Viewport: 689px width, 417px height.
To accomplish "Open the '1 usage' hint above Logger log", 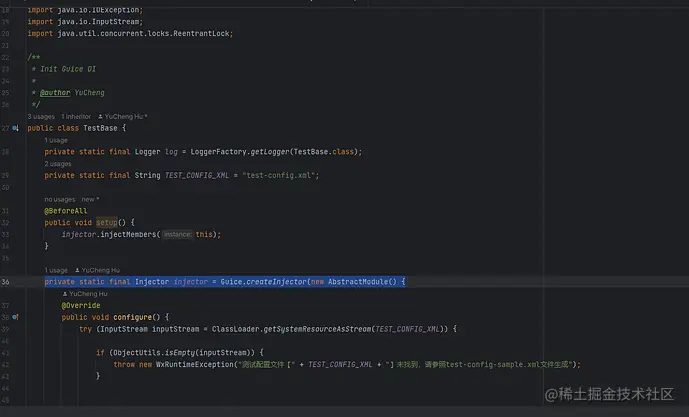I will tap(56, 140).
